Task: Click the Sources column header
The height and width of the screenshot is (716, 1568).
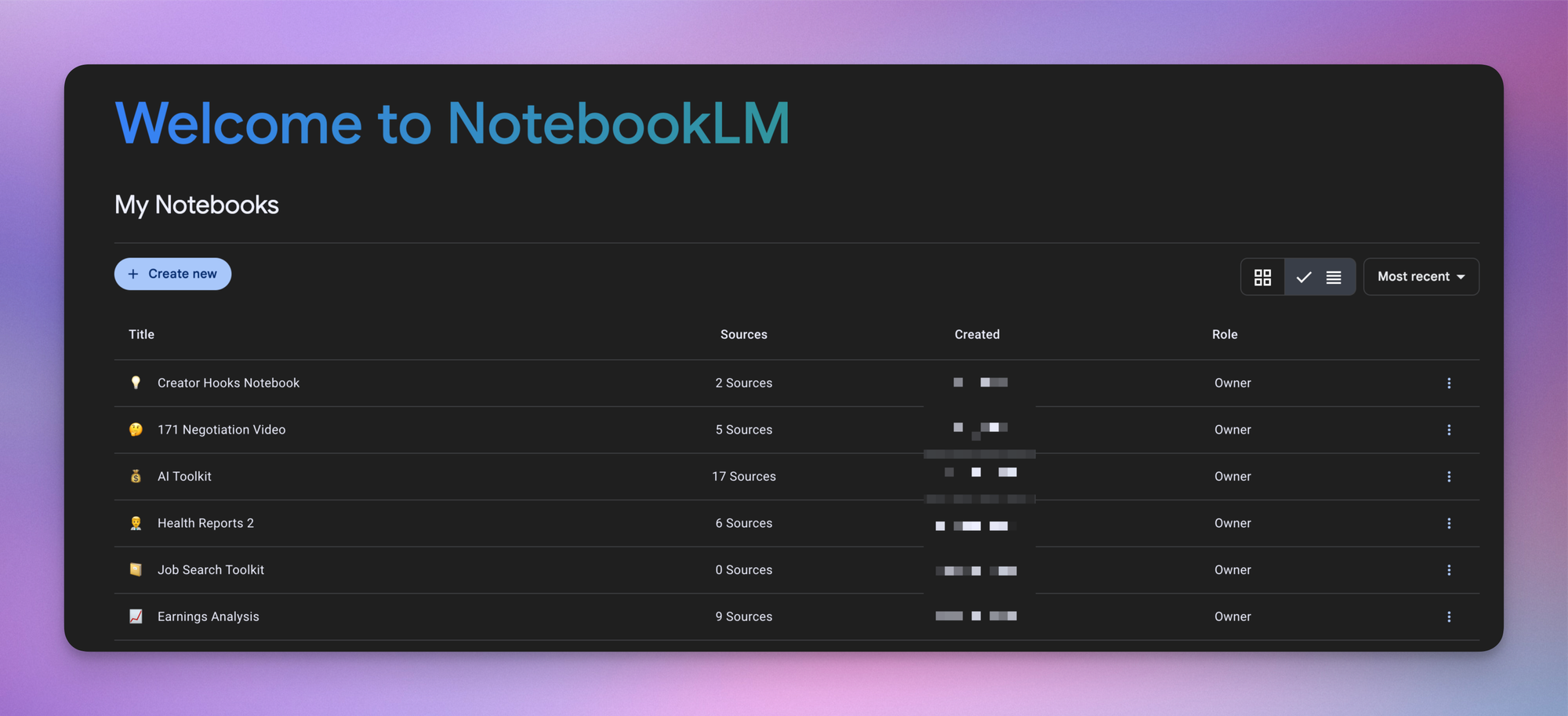Action: click(744, 334)
